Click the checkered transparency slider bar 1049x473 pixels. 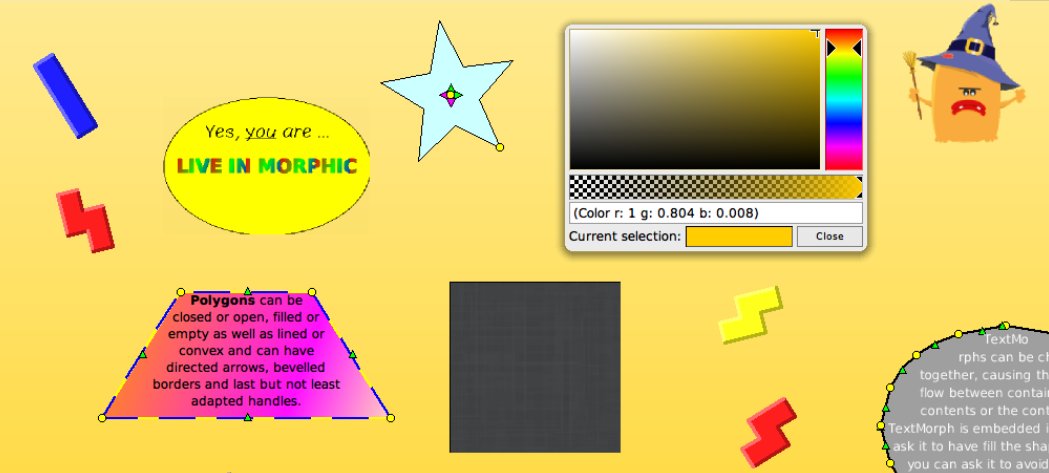pos(716,187)
